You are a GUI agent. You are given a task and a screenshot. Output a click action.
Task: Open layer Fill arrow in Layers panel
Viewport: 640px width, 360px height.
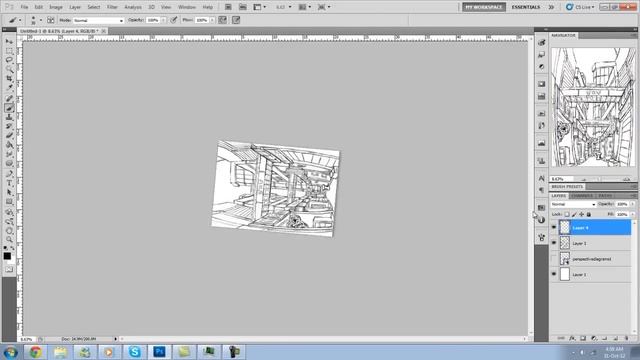point(633,214)
